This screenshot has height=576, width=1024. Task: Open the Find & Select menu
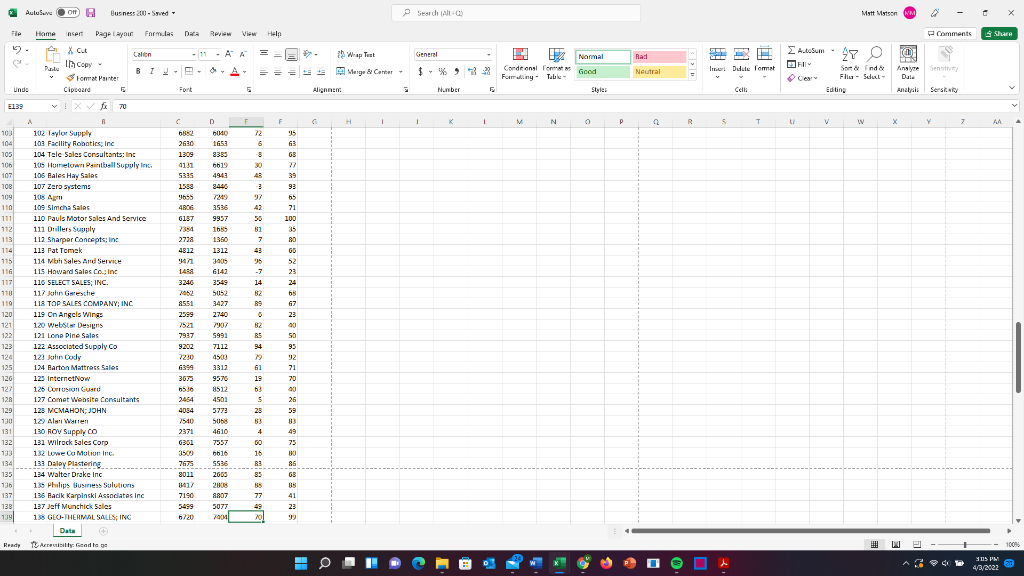(x=874, y=63)
